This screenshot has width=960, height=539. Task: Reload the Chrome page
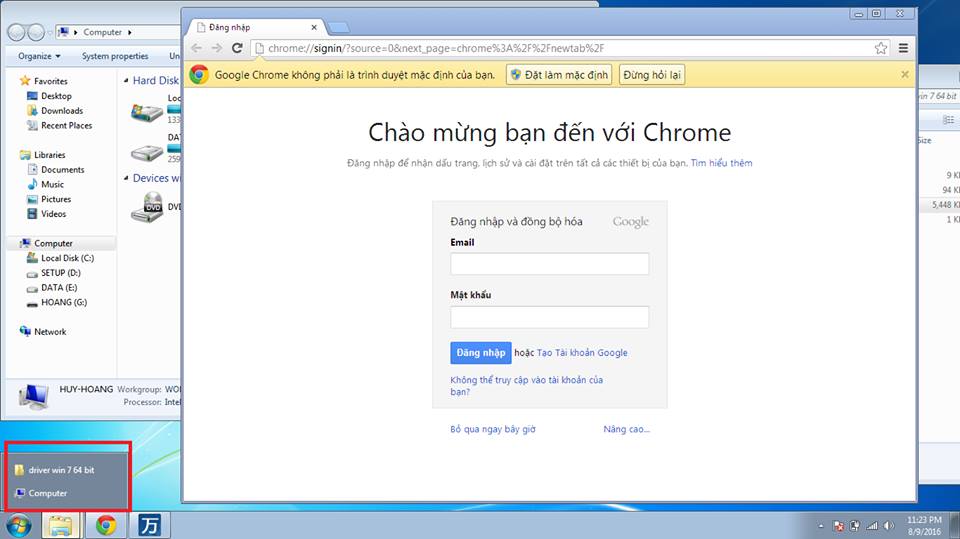(238, 48)
